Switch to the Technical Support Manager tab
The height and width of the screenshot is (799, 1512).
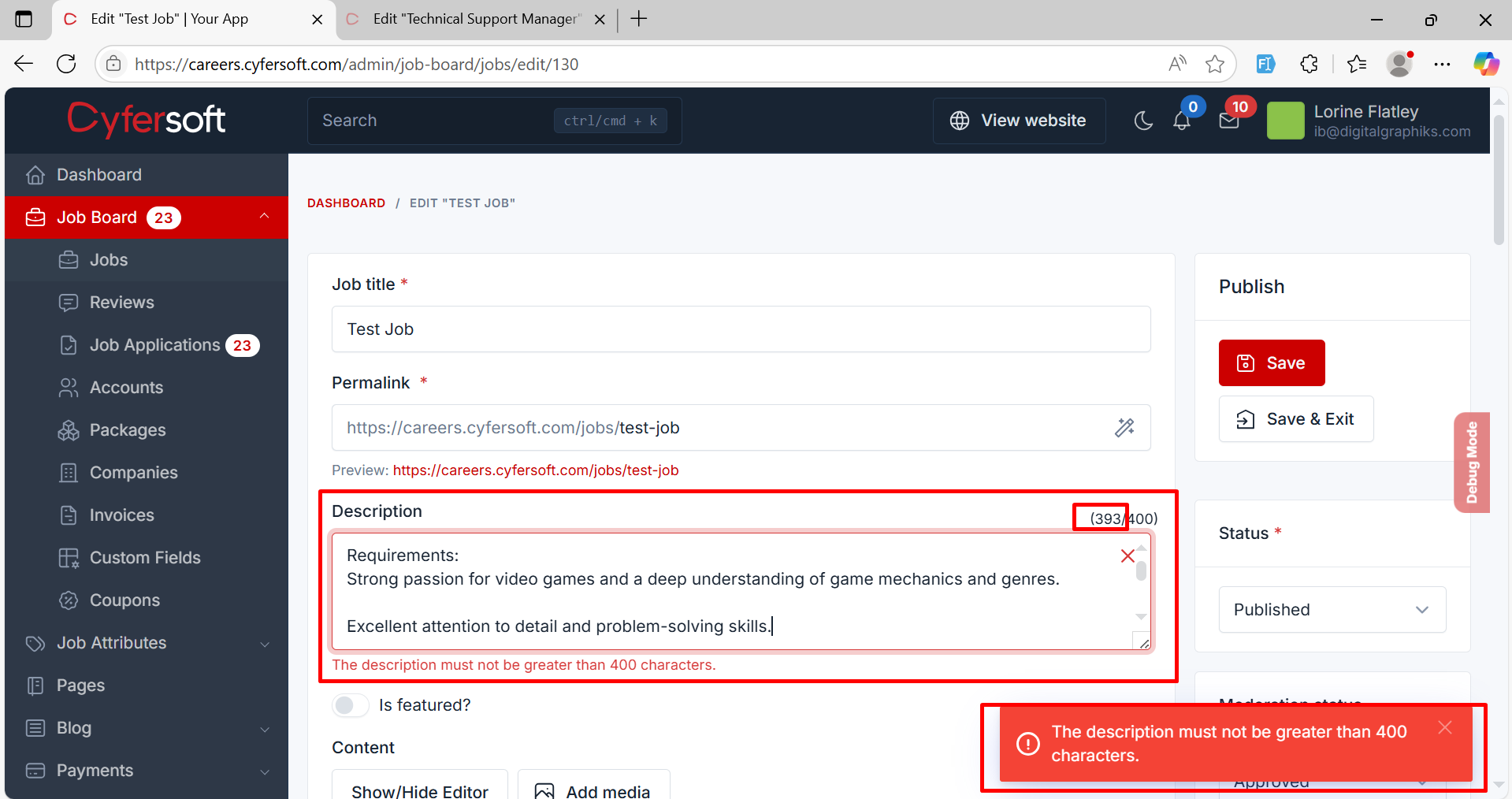475,19
